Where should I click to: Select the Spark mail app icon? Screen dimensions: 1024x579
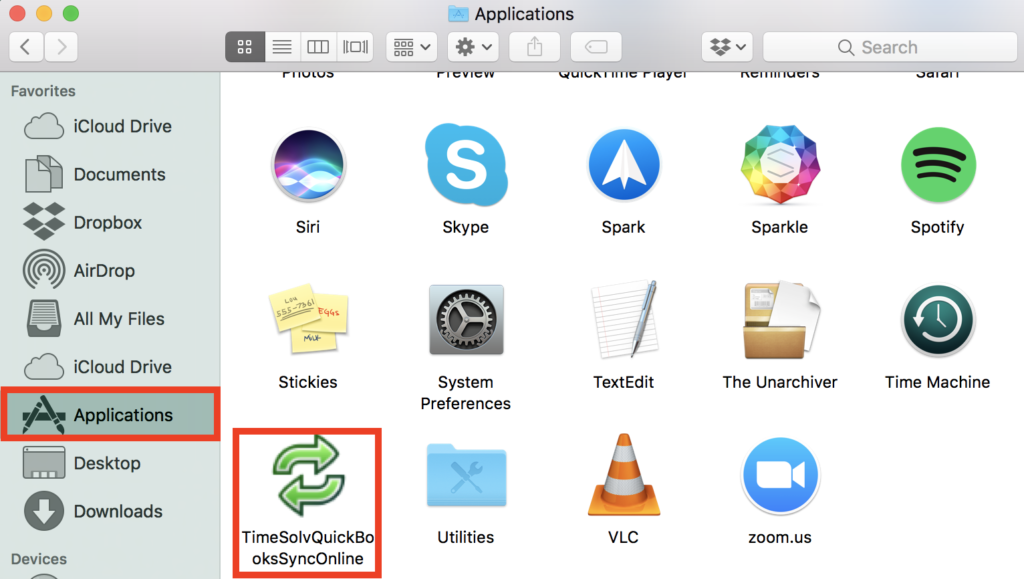(624, 164)
